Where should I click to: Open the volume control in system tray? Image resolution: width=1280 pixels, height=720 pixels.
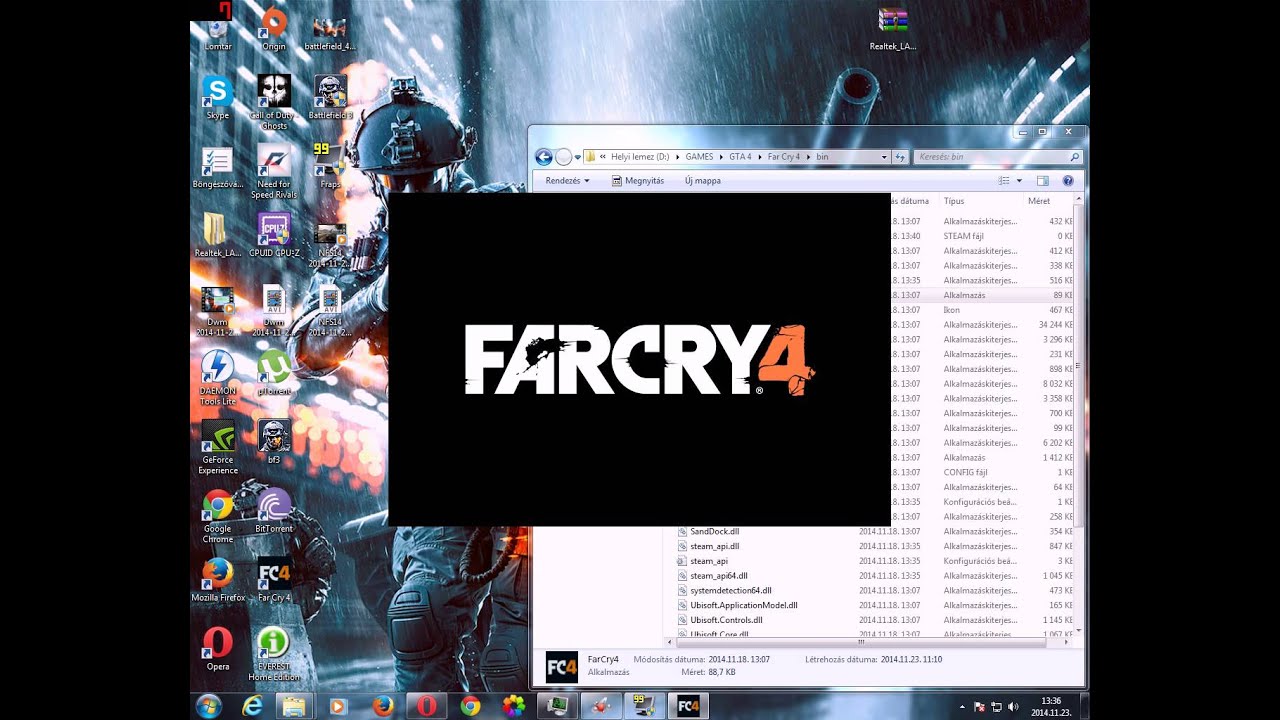(x=1013, y=707)
